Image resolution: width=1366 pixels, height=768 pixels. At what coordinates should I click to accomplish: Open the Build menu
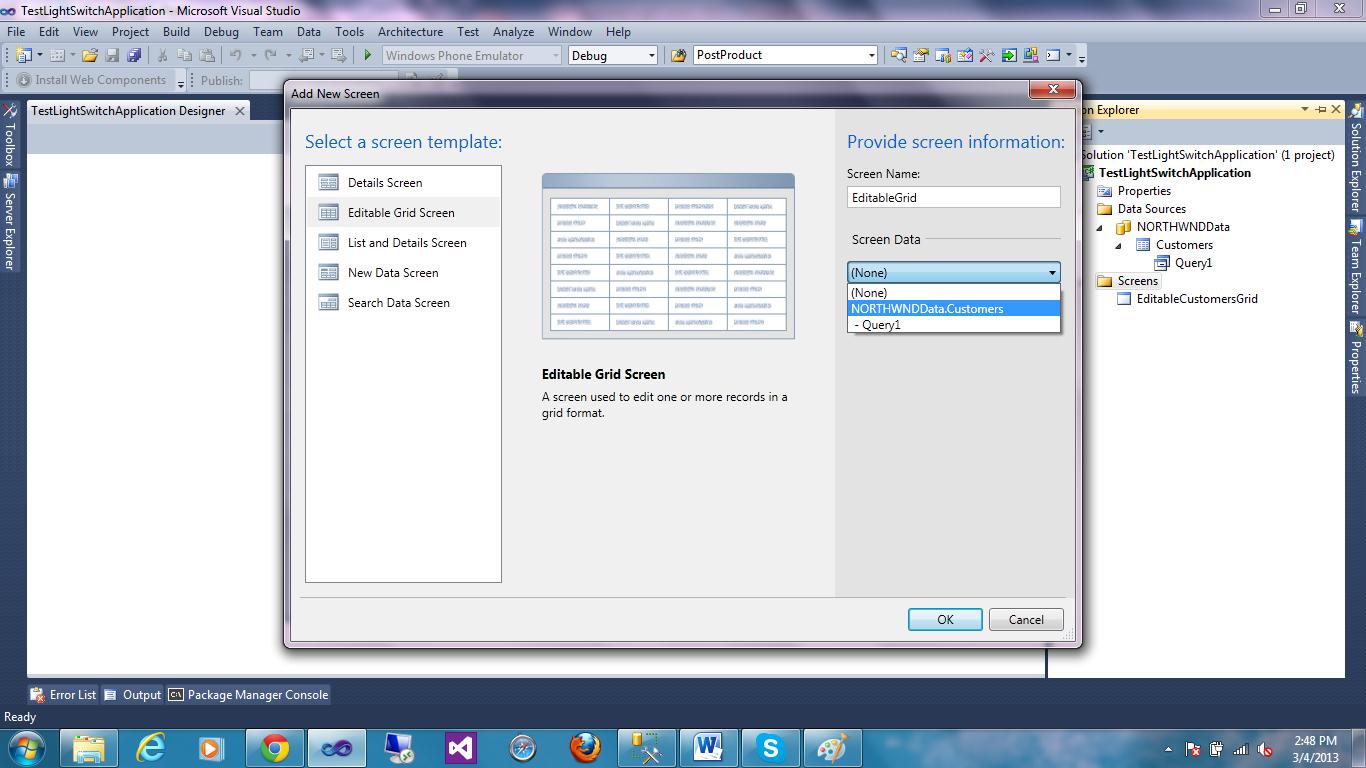pyautogui.click(x=176, y=31)
